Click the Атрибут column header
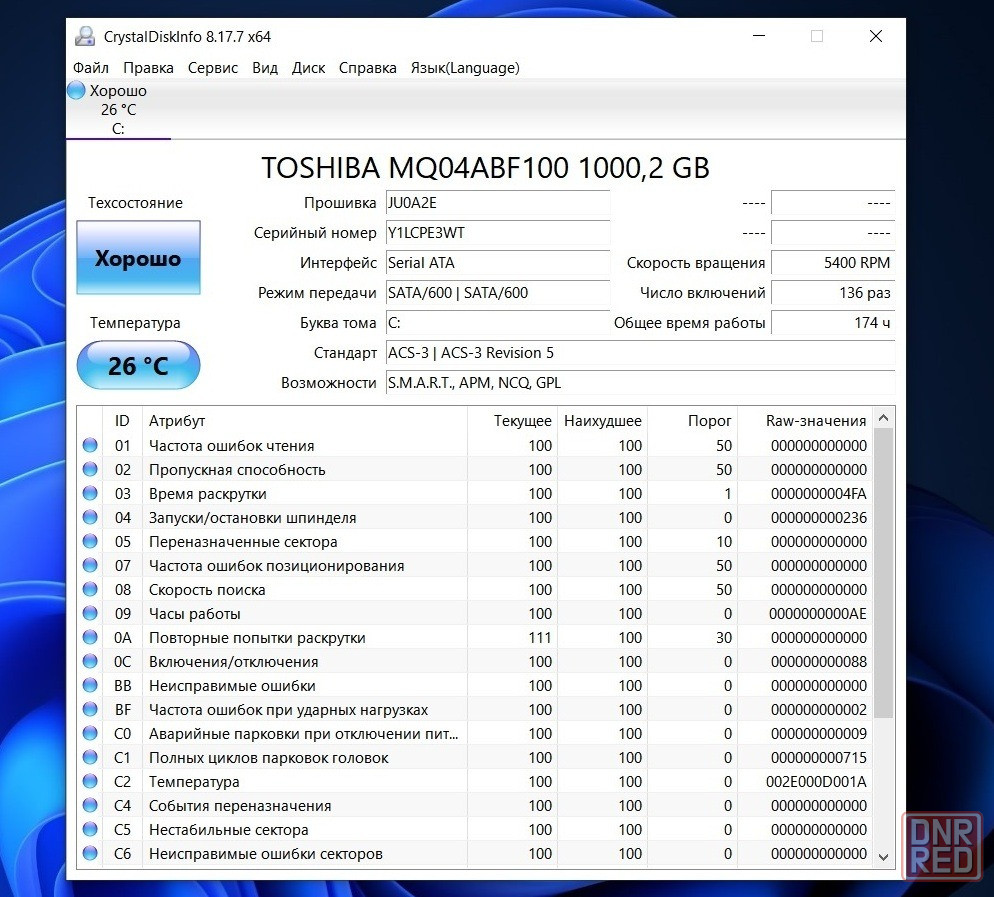The image size is (994, 897). click(304, 420)
